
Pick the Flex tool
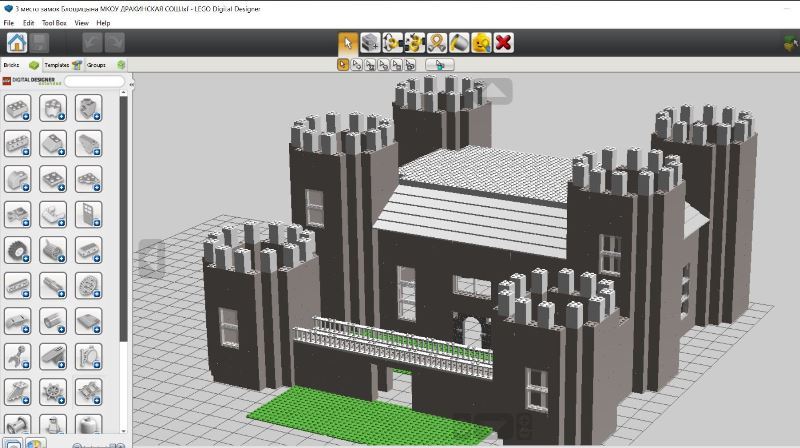click(437, 42)
